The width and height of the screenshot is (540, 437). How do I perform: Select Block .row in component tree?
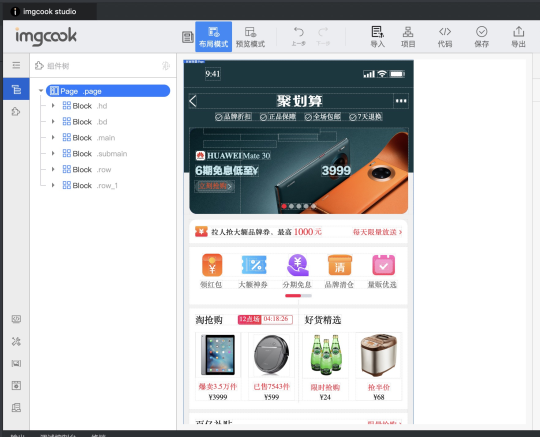click(87, 169)
